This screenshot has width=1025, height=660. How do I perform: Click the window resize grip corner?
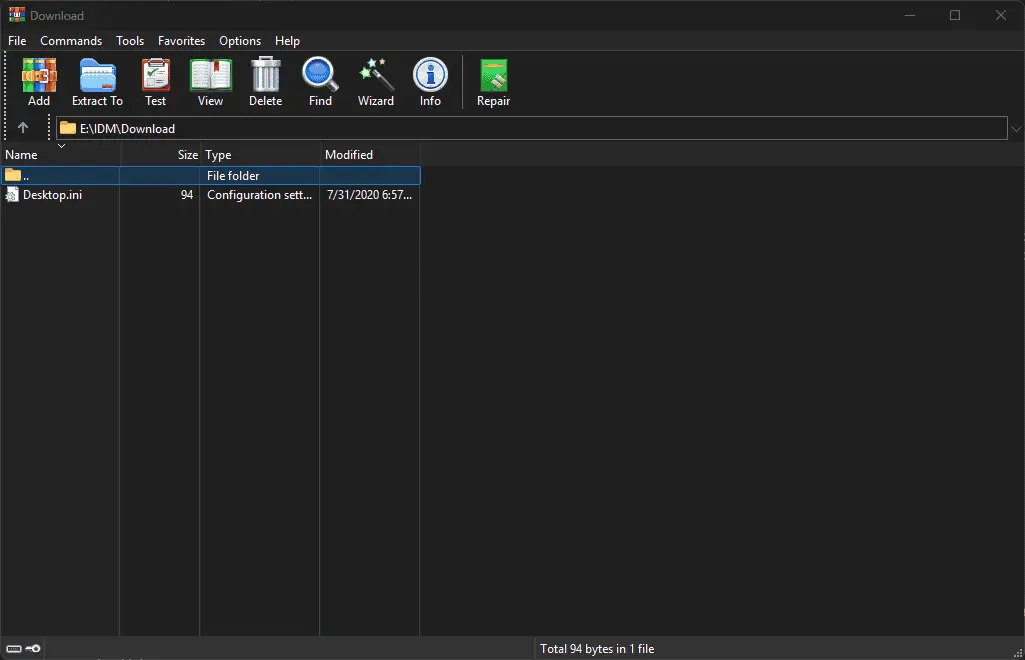(1018, 653)
